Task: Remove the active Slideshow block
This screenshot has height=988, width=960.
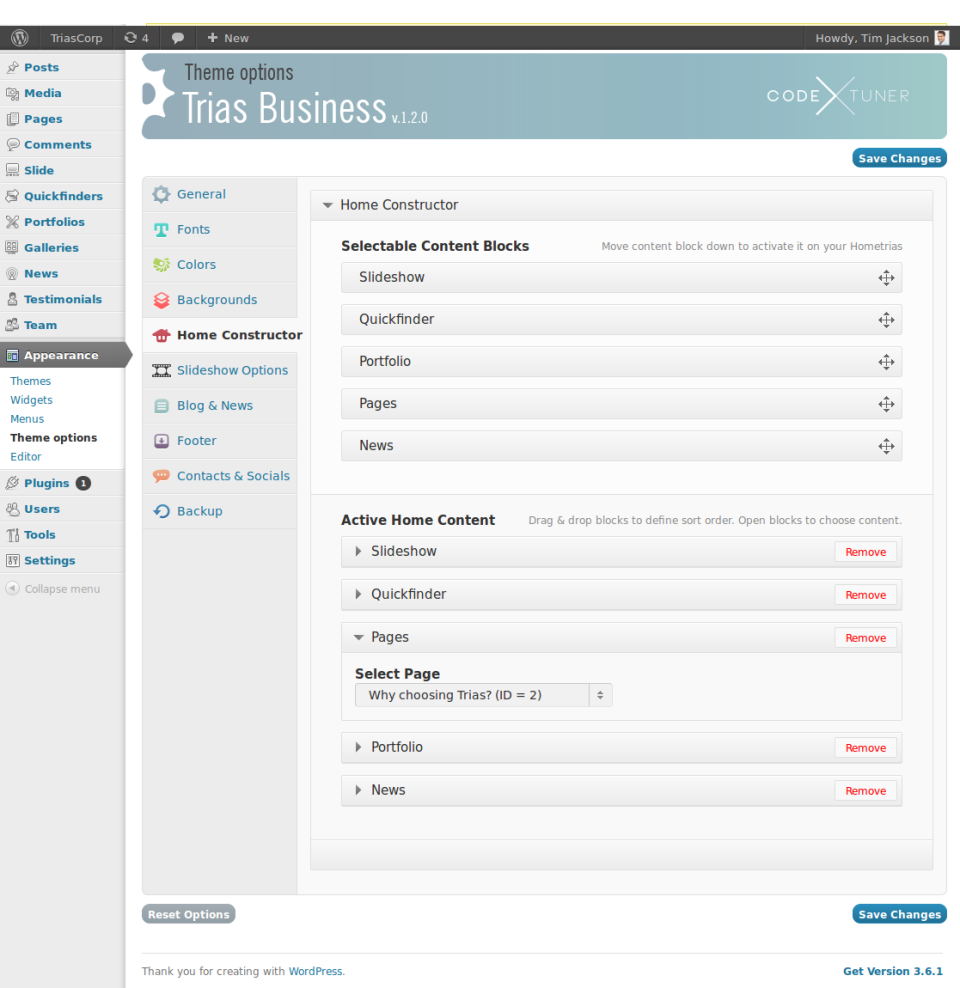Action: tap(866, 552)
